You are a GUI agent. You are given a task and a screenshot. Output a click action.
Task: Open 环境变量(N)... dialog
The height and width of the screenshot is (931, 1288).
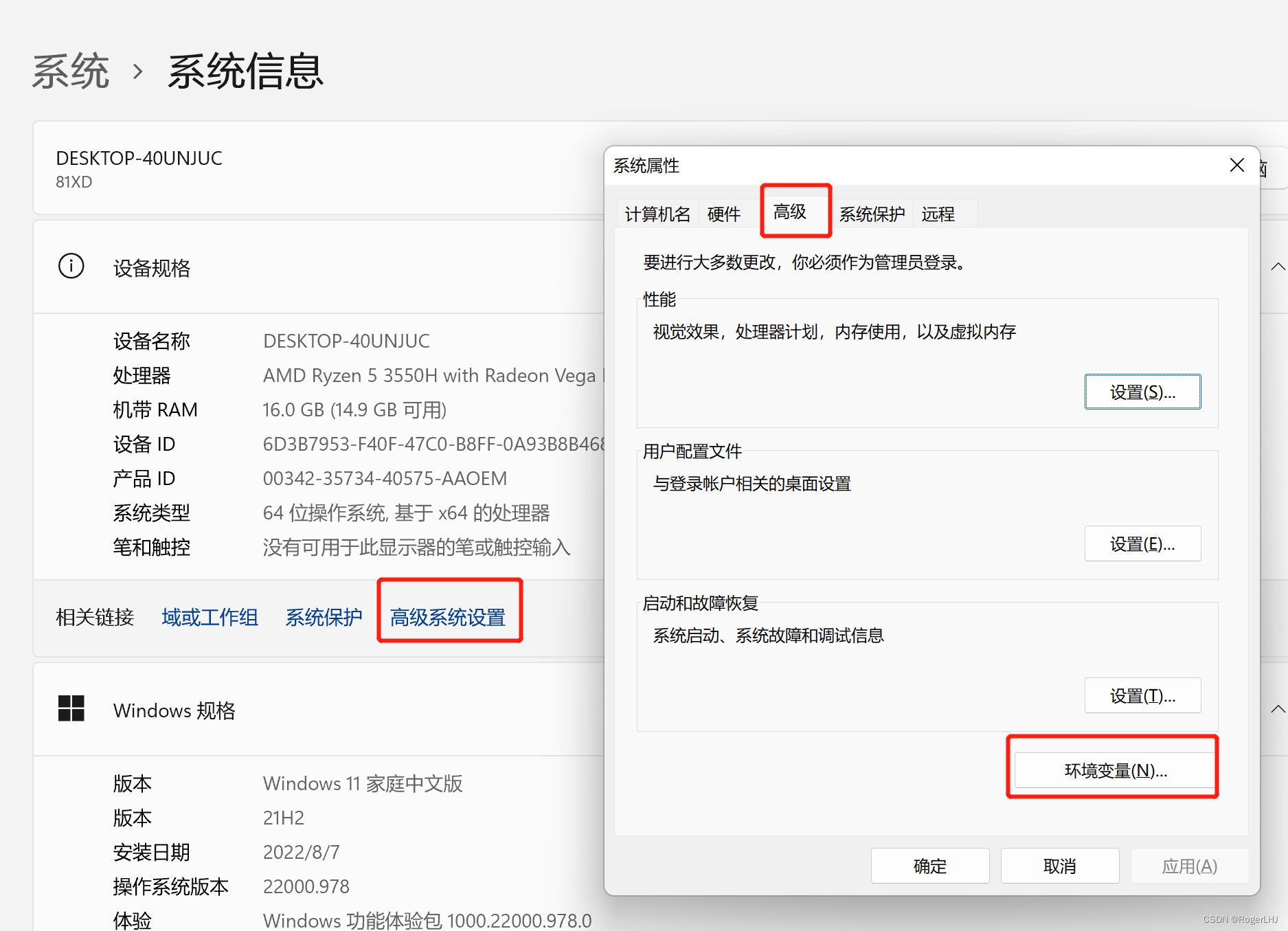1115,770
